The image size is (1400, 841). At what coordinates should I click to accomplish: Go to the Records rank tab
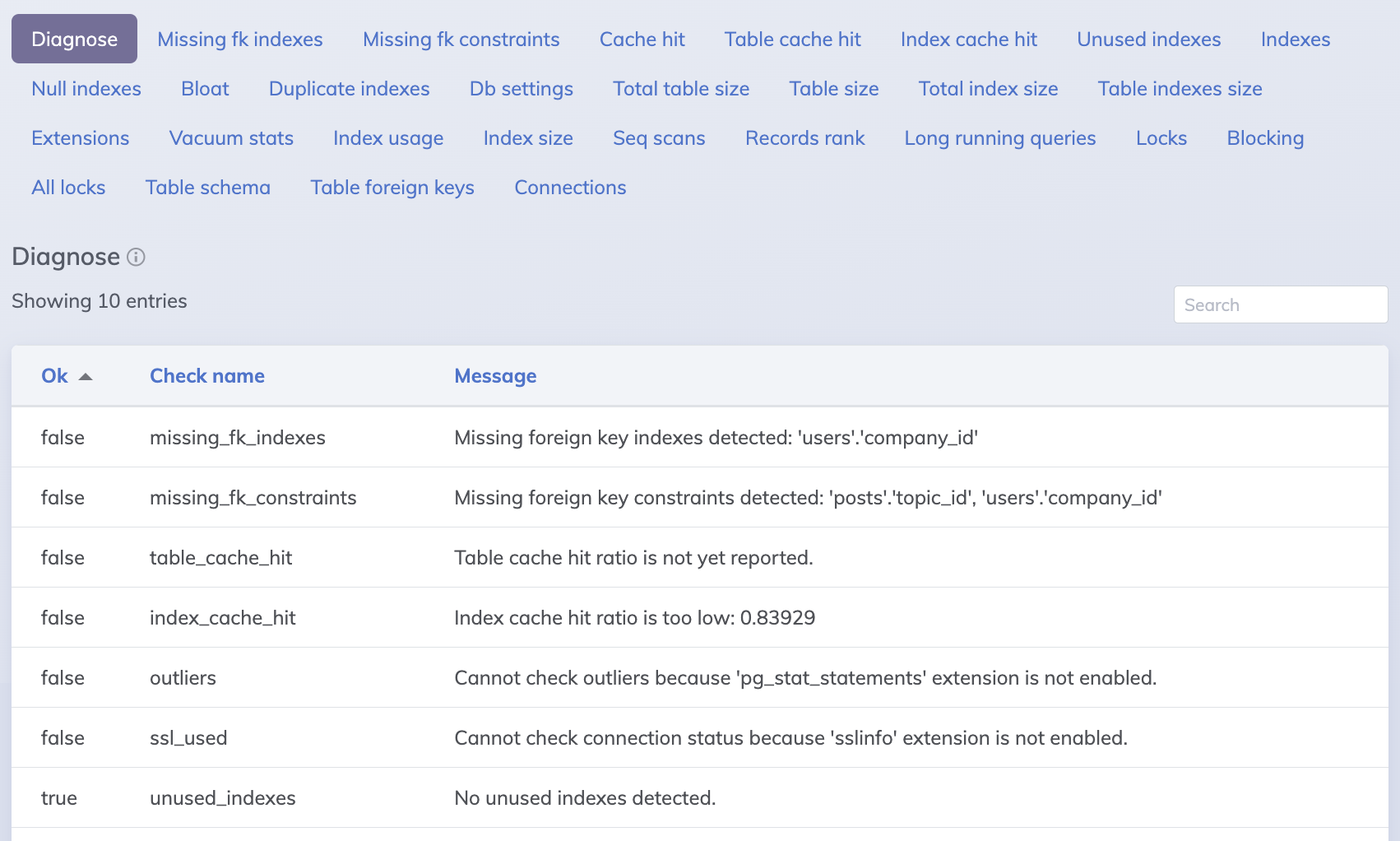coord(804,138)
